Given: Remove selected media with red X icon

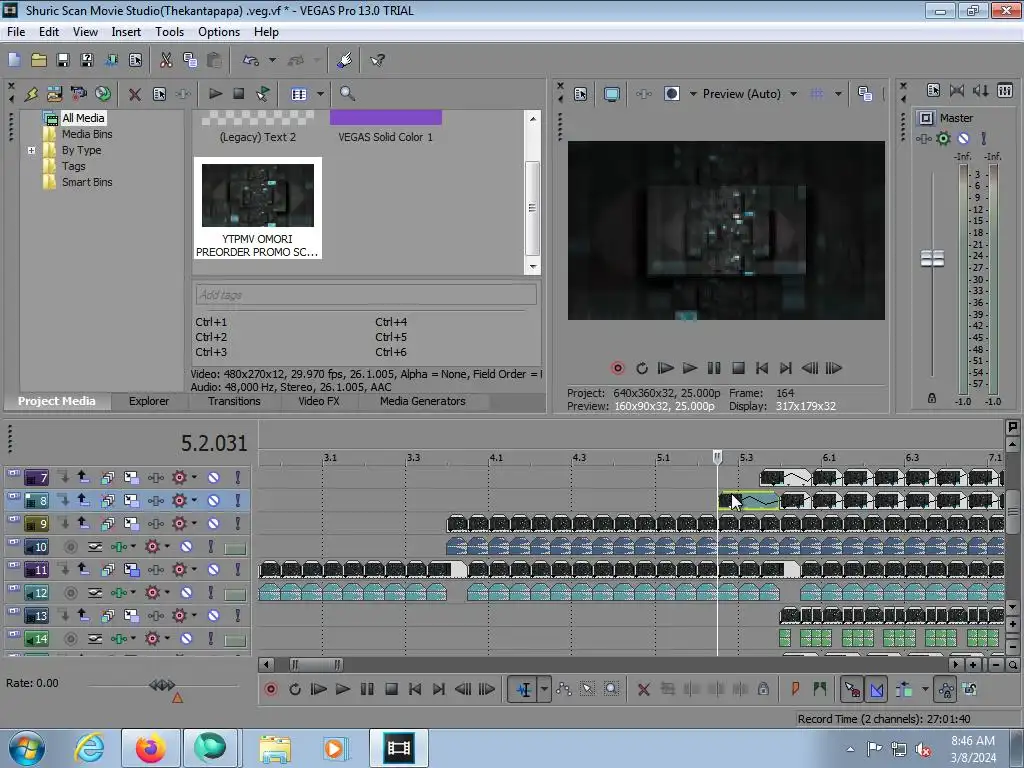Looking at the screenshot, I should tap(135, 94).
